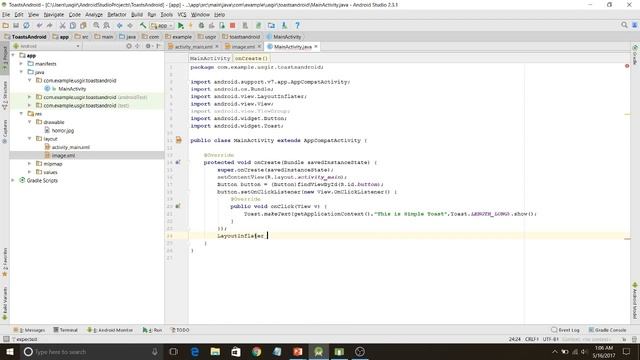This screenshot has height=360, width=640.
Task: Click the Debug app bug icon
Action: point(201,25)
